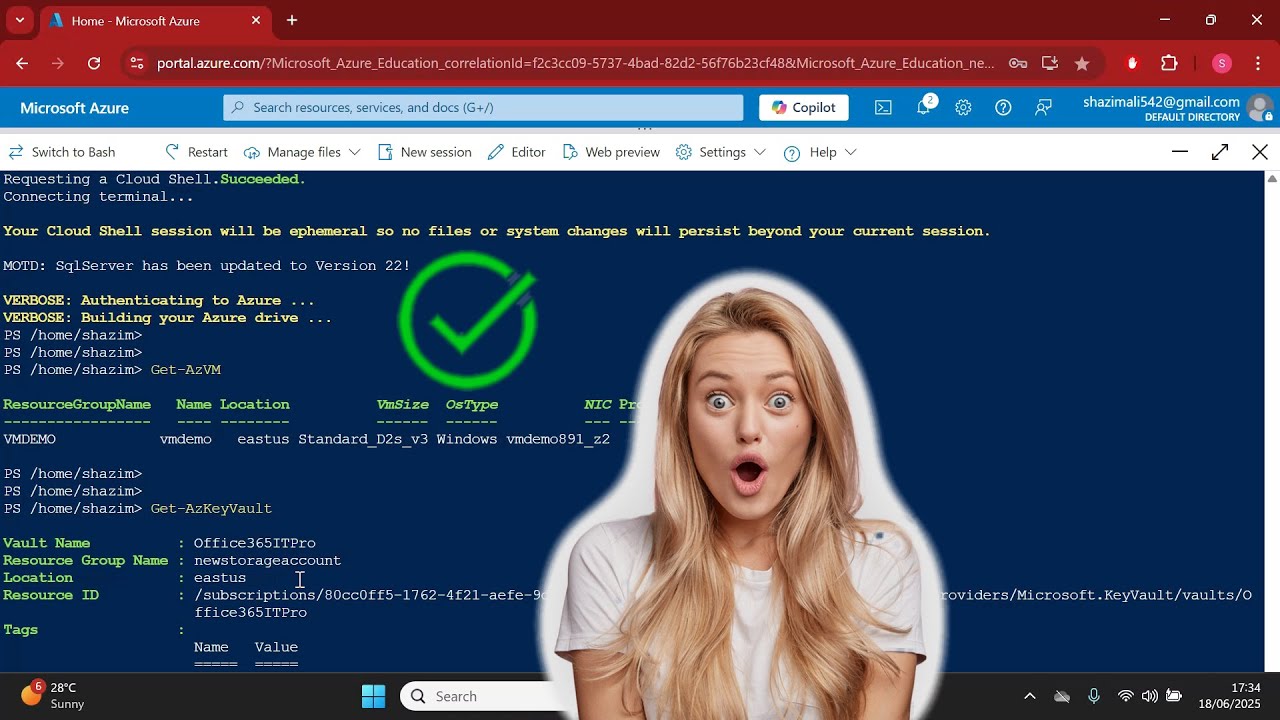Screen dimensions: 1280x720
Task: Expand the Cloud Shell Settings dropdown
Action: (721, 152)
